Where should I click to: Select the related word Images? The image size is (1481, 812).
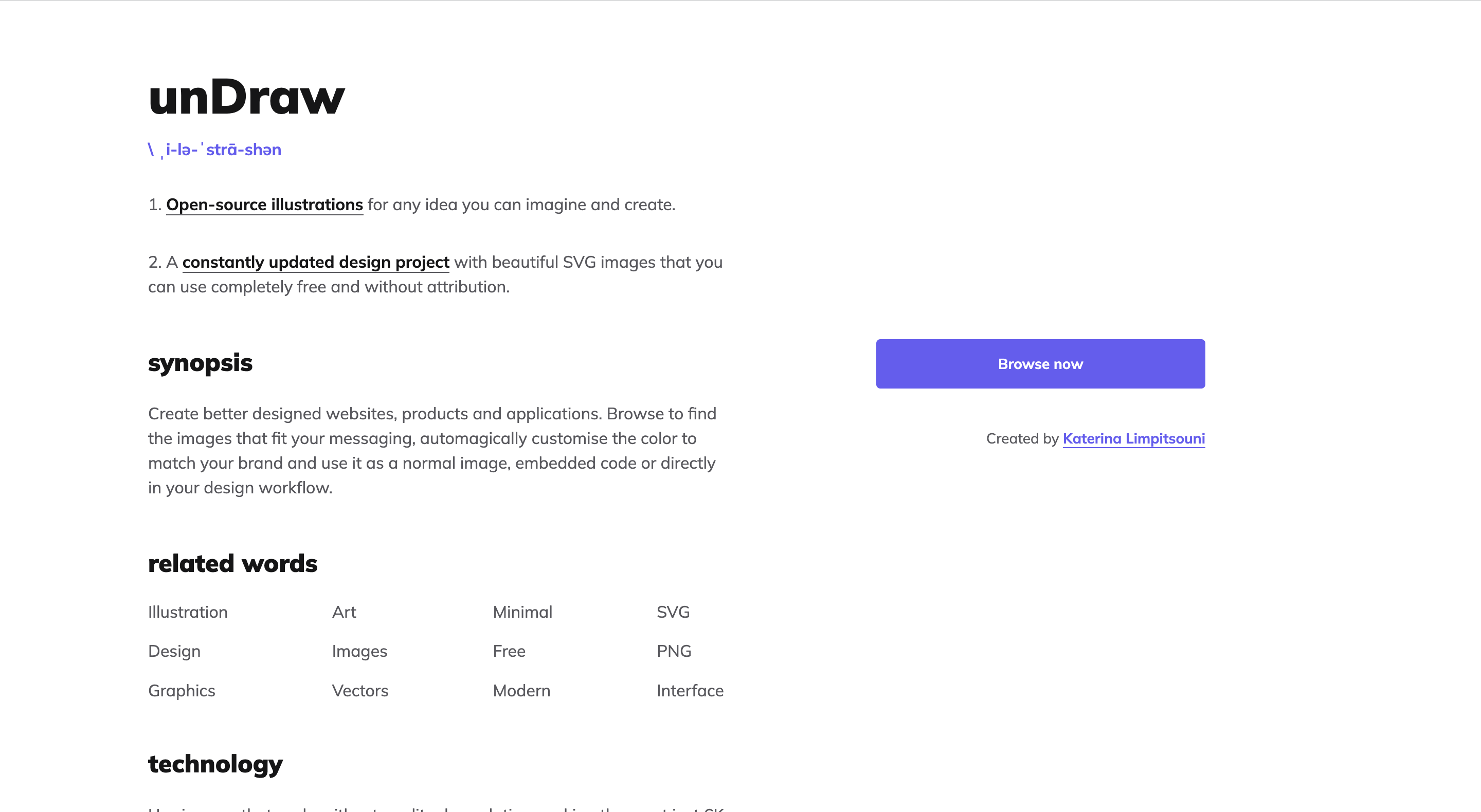pyautogui.click(x=359, y=651)
